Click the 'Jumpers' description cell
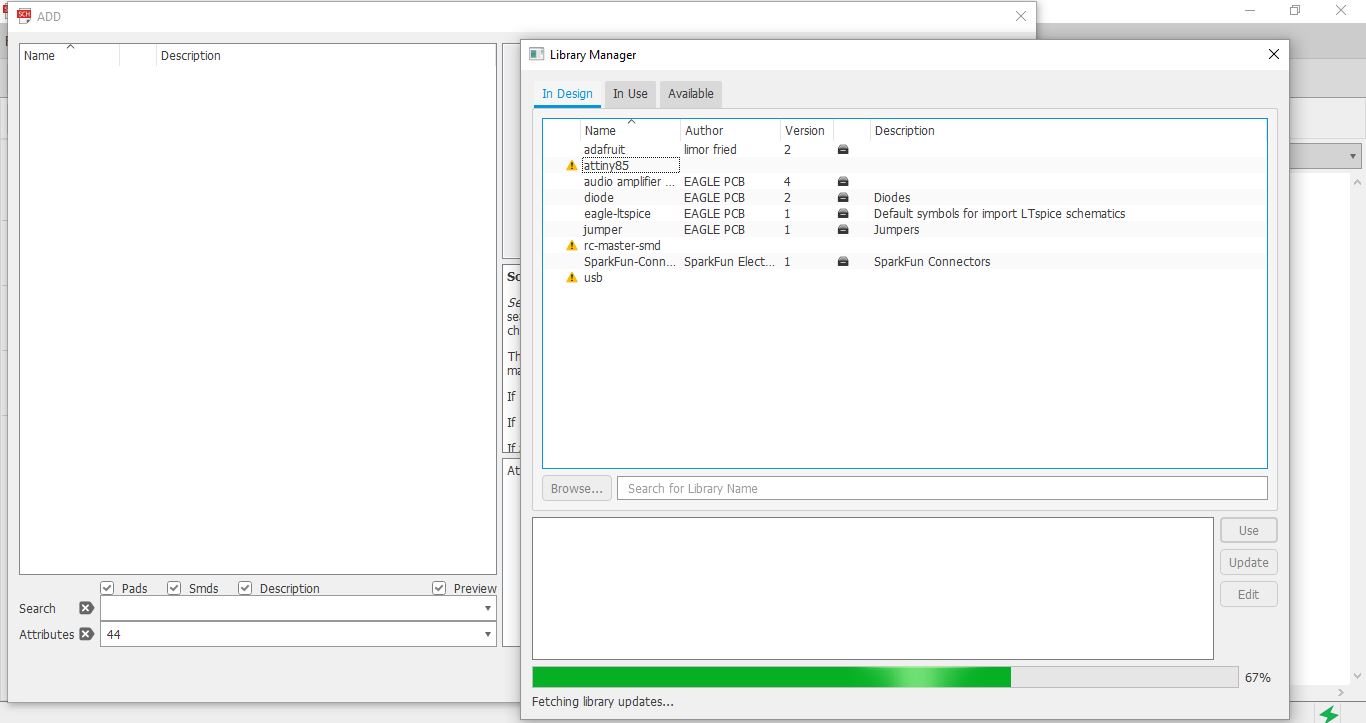Image resolution: width=1366 pixels, height=723 pixels. click(x=896, y=230)
